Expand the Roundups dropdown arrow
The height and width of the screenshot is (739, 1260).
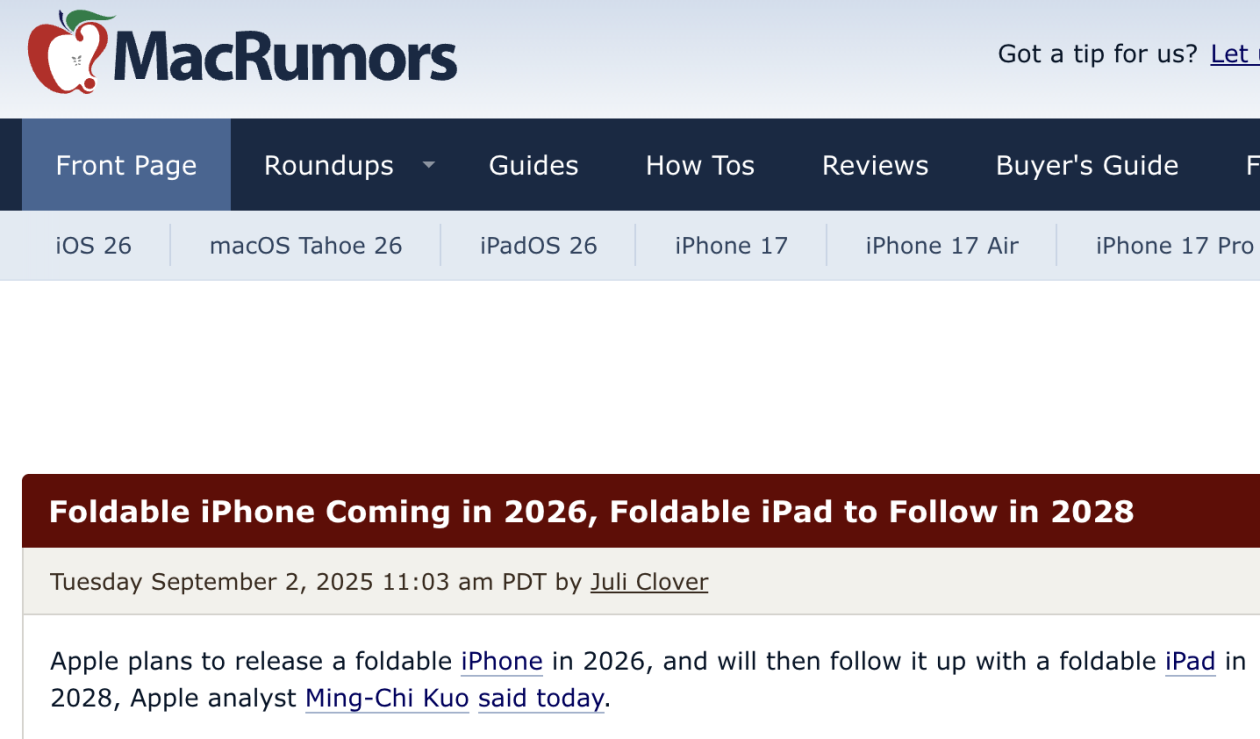point(429,165)
